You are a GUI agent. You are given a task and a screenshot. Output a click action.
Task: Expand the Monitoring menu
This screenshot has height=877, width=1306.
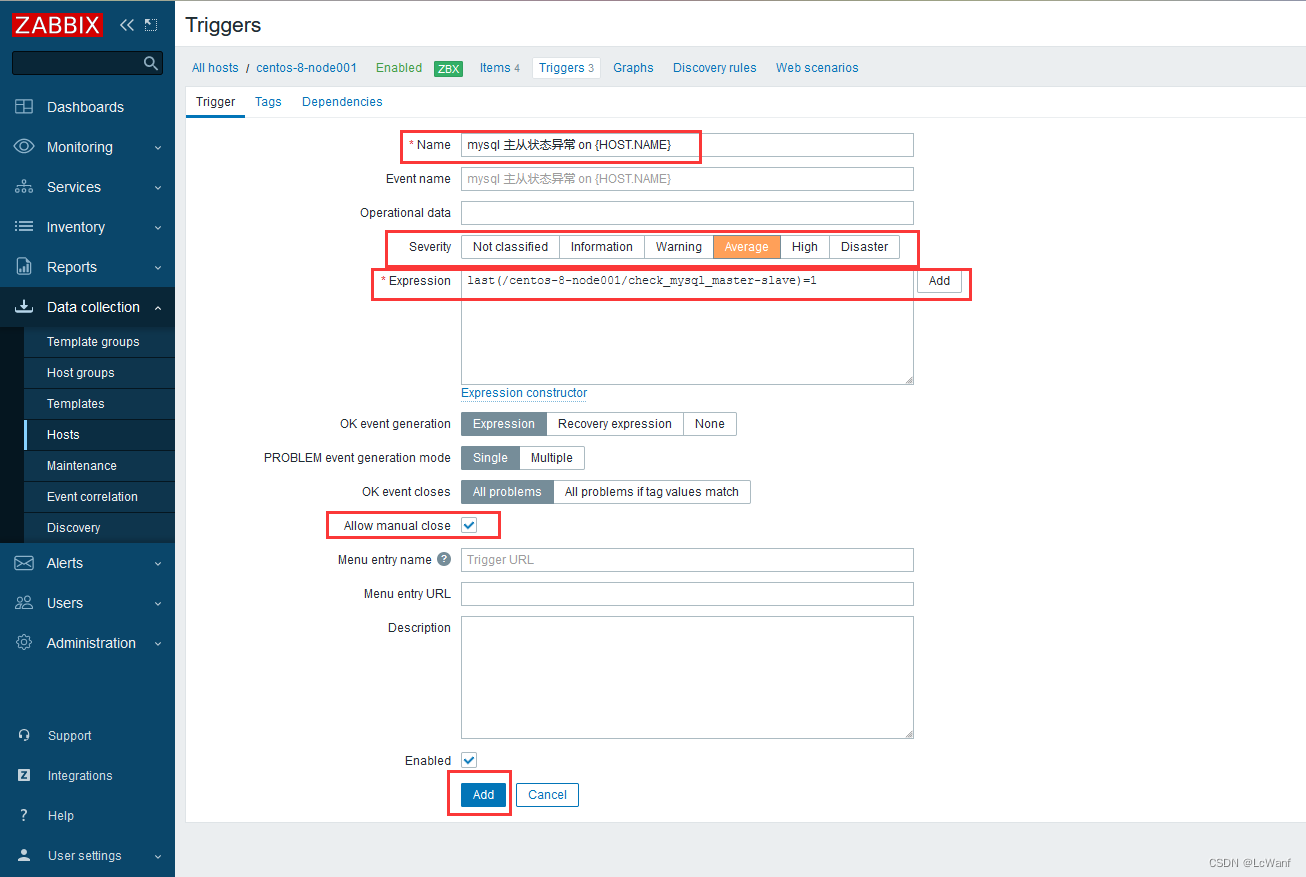click(158, 147)
